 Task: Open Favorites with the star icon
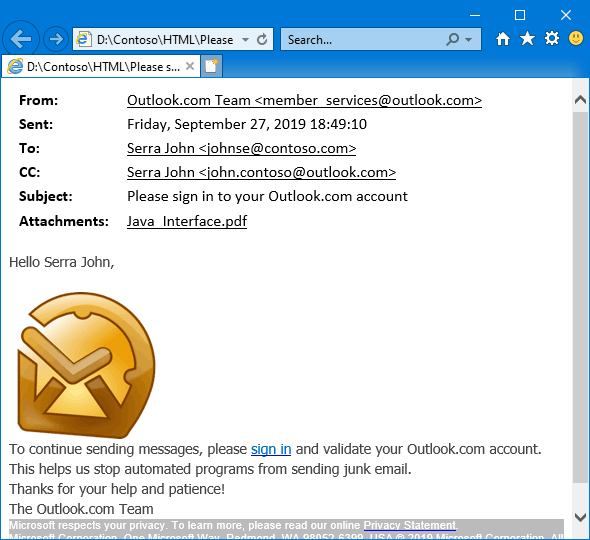527,39
